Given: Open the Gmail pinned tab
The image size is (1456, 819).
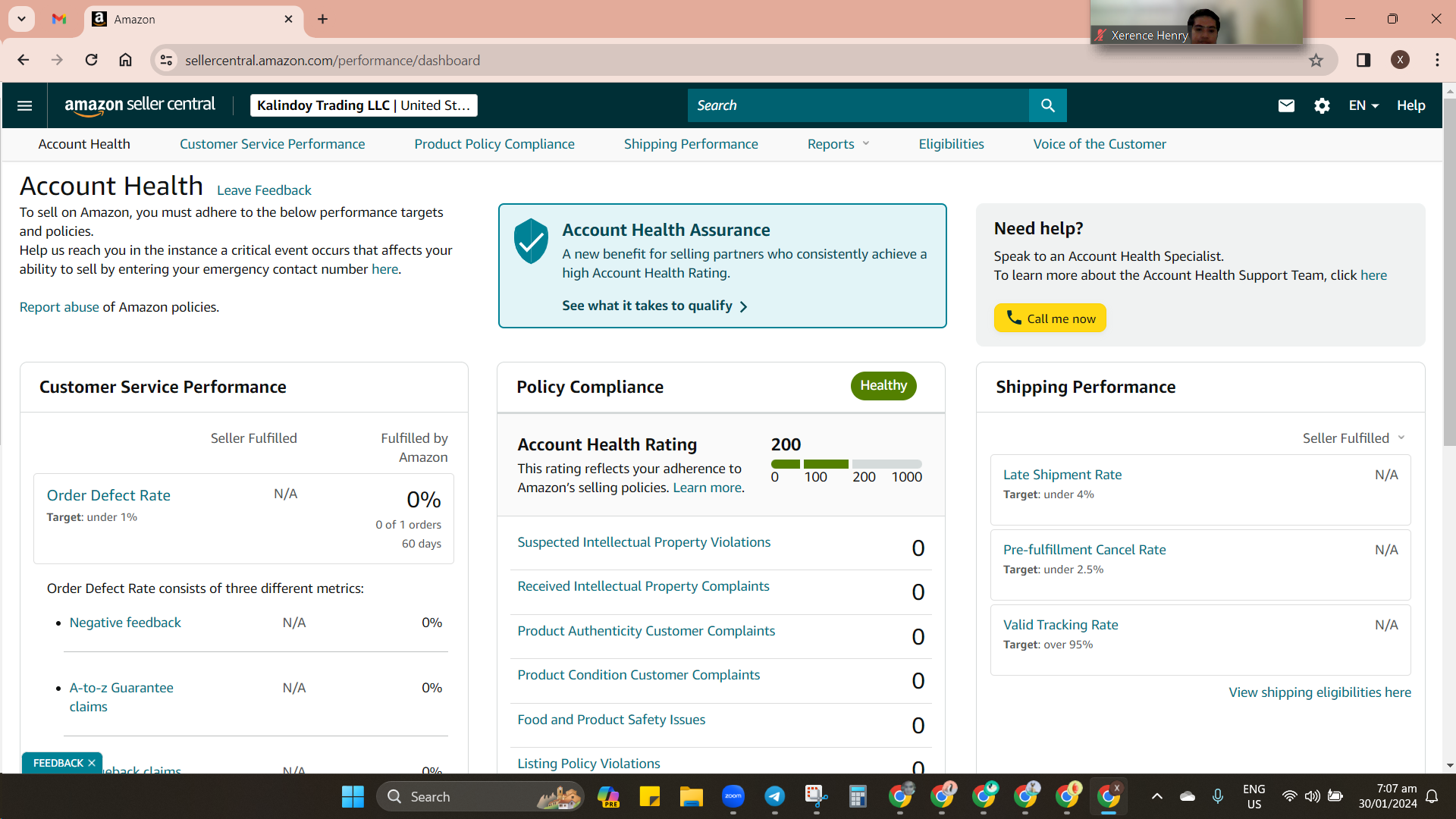Looking at the screenshot, I should tap(59, 19).
